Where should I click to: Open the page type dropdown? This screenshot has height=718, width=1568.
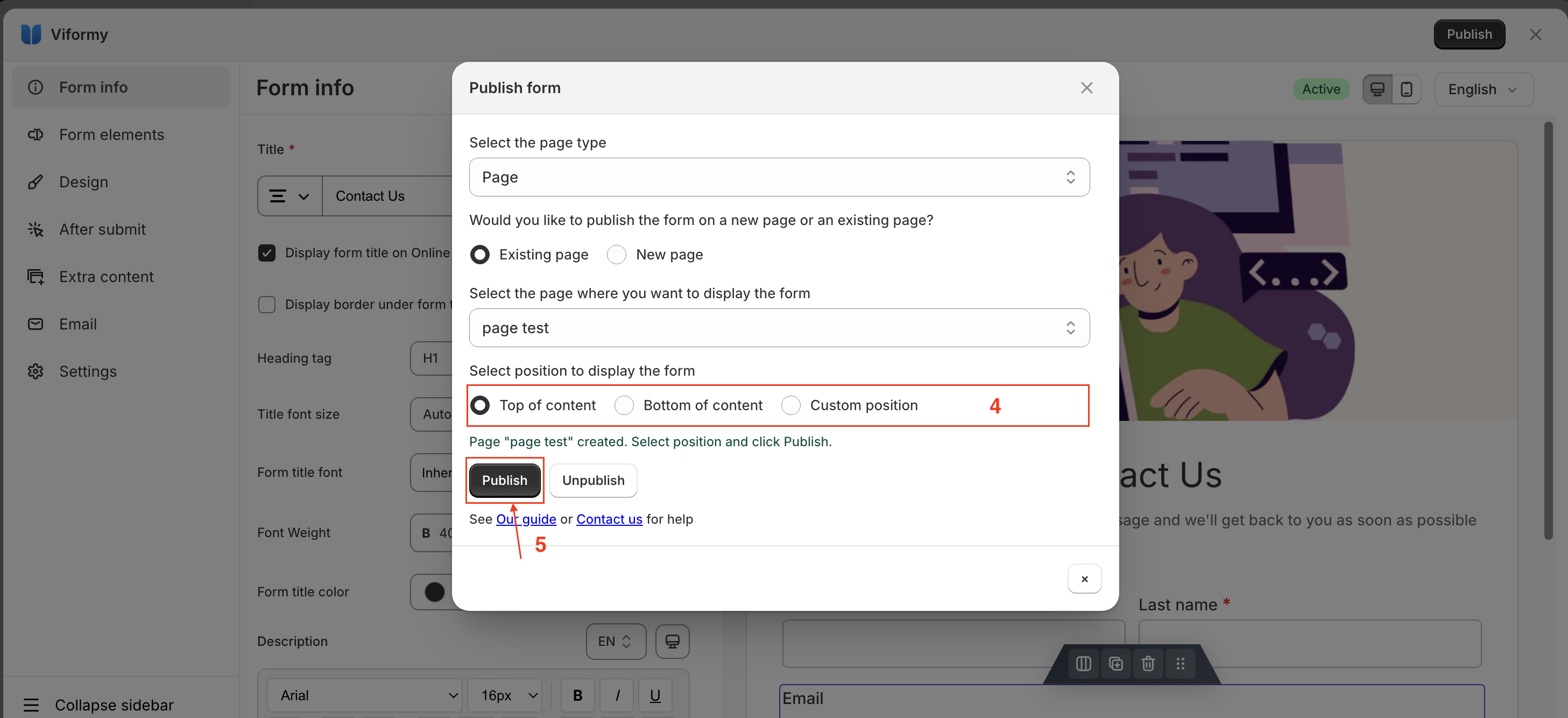click(x=779, y=177)
